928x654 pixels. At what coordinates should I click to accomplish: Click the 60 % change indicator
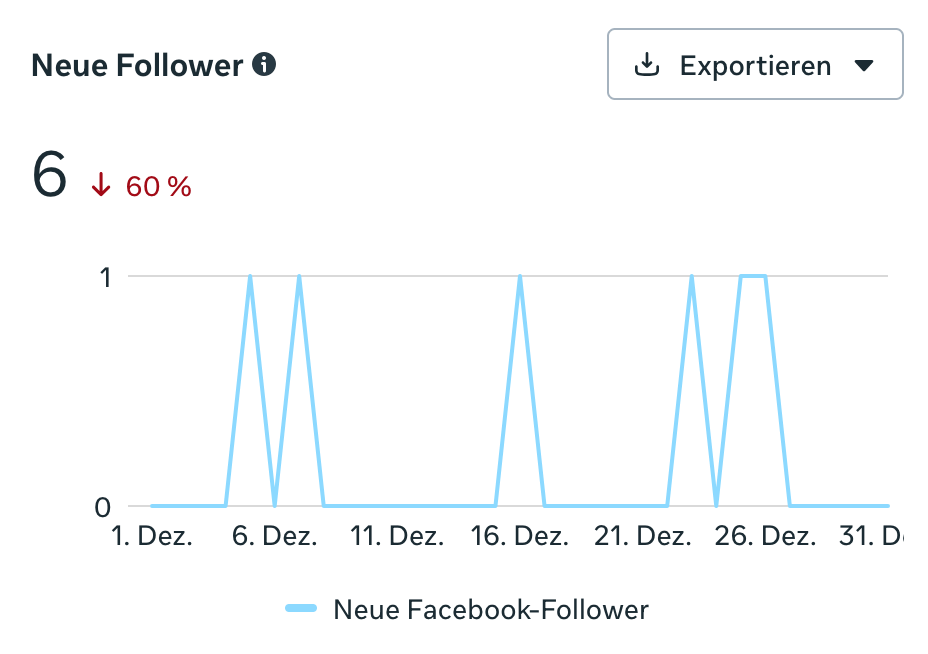tap(158, 186)
